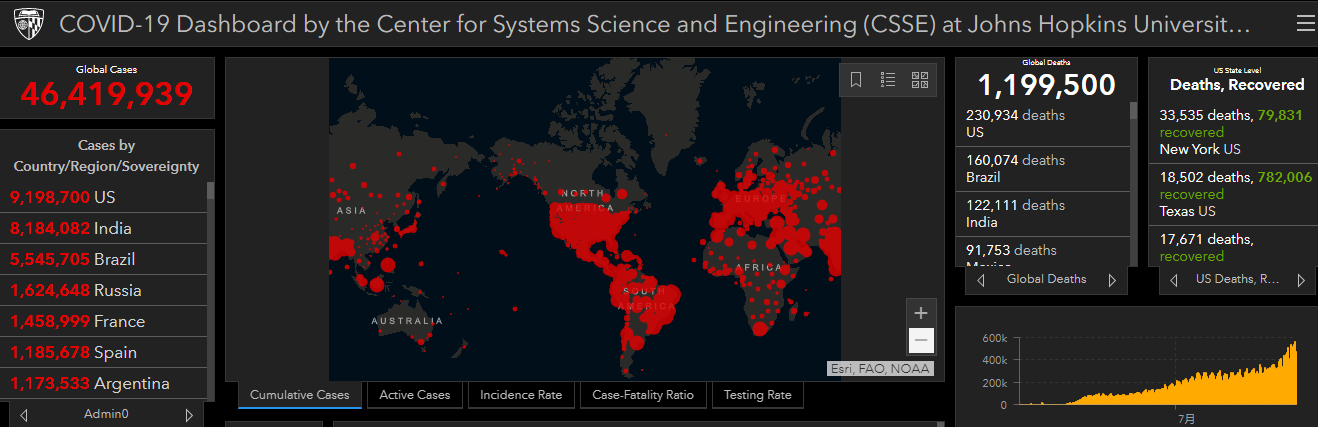The height and width of the screenshot is (427, 1318).
Task: Select India in the cases by country list
Action: (x=70, y=228)
